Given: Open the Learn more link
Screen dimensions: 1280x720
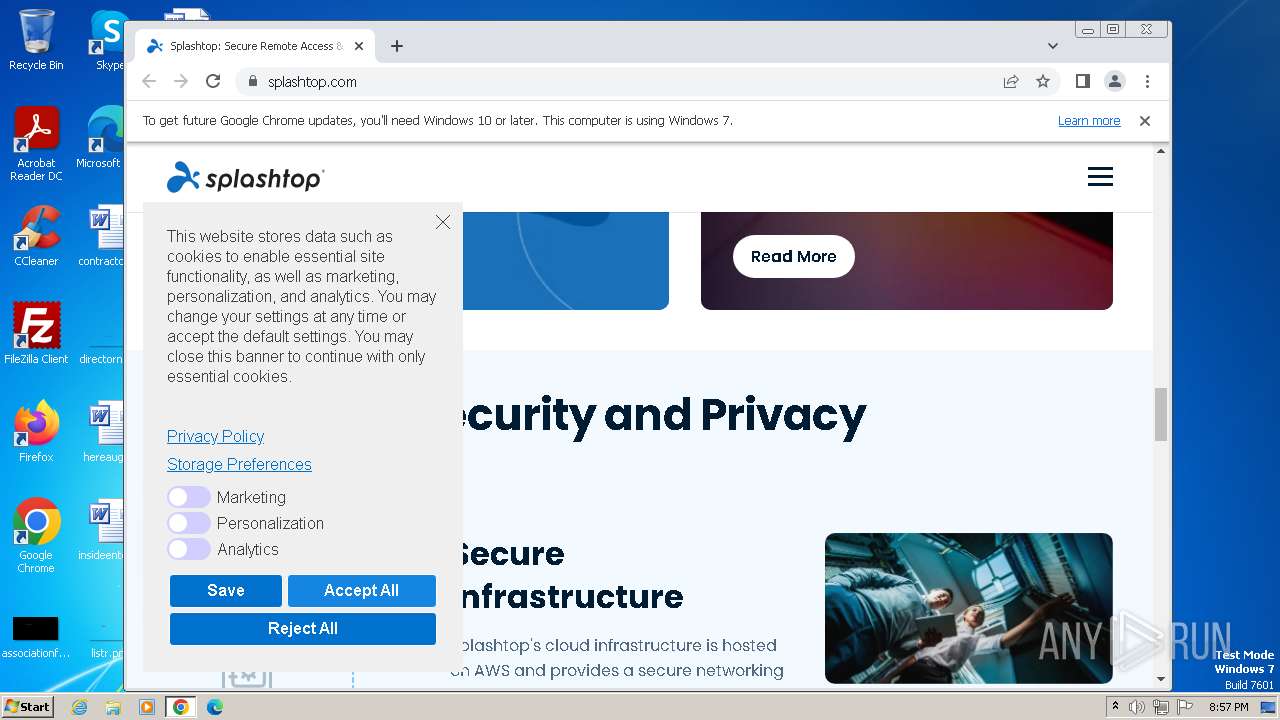Looking at the screenshot, I should coord(1089,121).
